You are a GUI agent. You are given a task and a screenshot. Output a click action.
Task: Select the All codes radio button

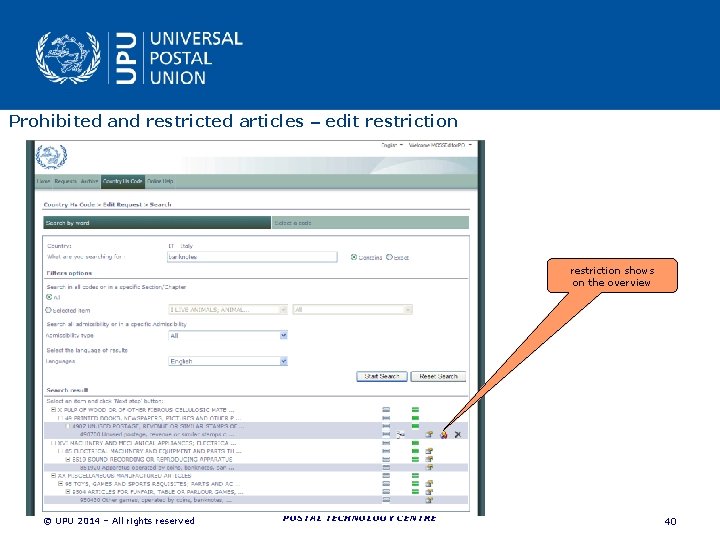pyautogui.click(x=49, y=297)
